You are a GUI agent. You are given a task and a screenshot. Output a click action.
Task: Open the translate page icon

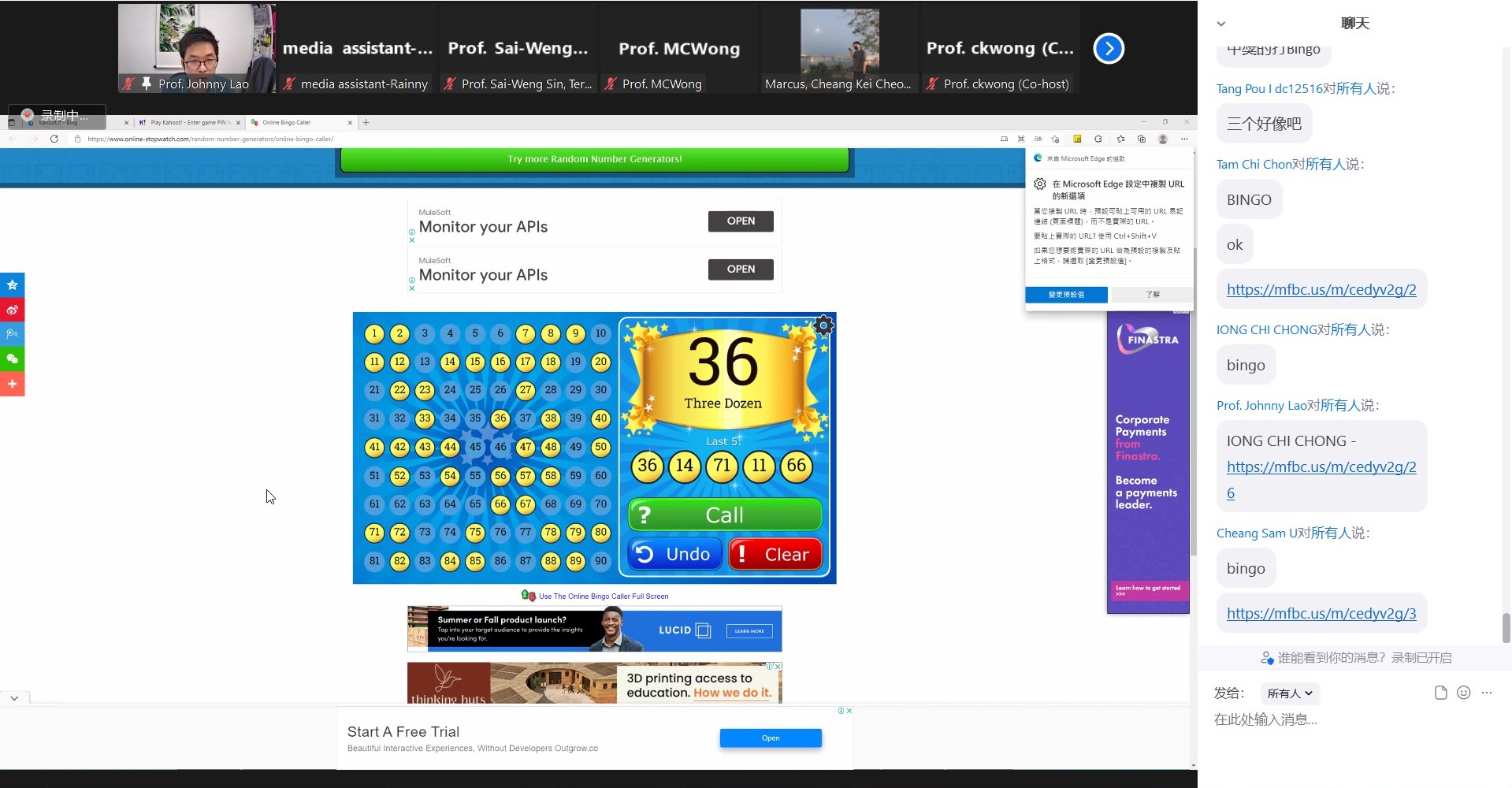point(1038,139)
